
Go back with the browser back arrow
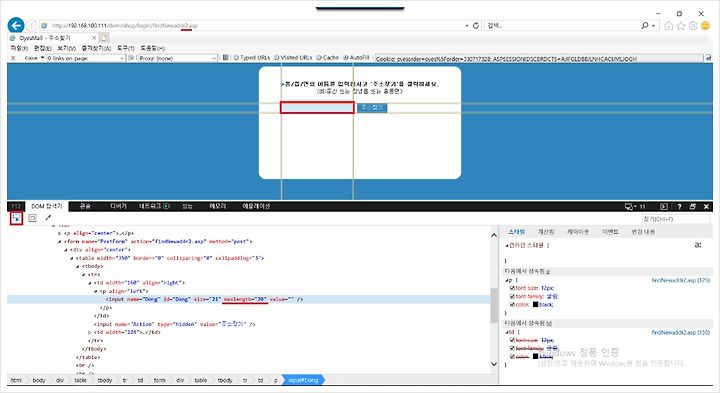click(16, 25)
